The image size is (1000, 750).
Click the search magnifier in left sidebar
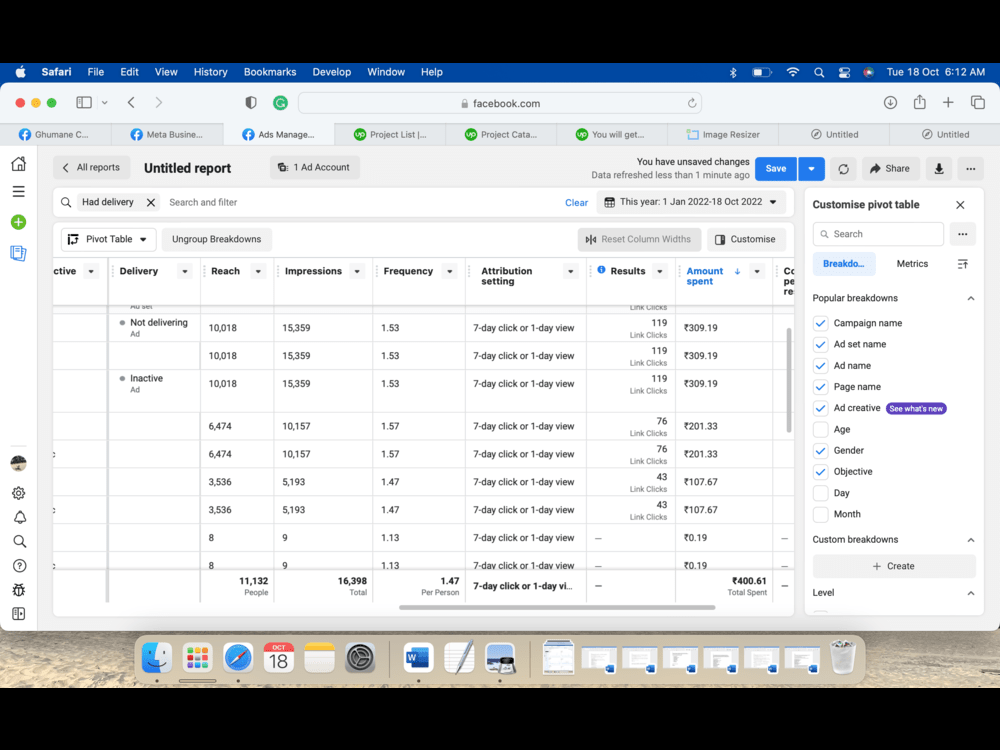click(x=20, y=541)
